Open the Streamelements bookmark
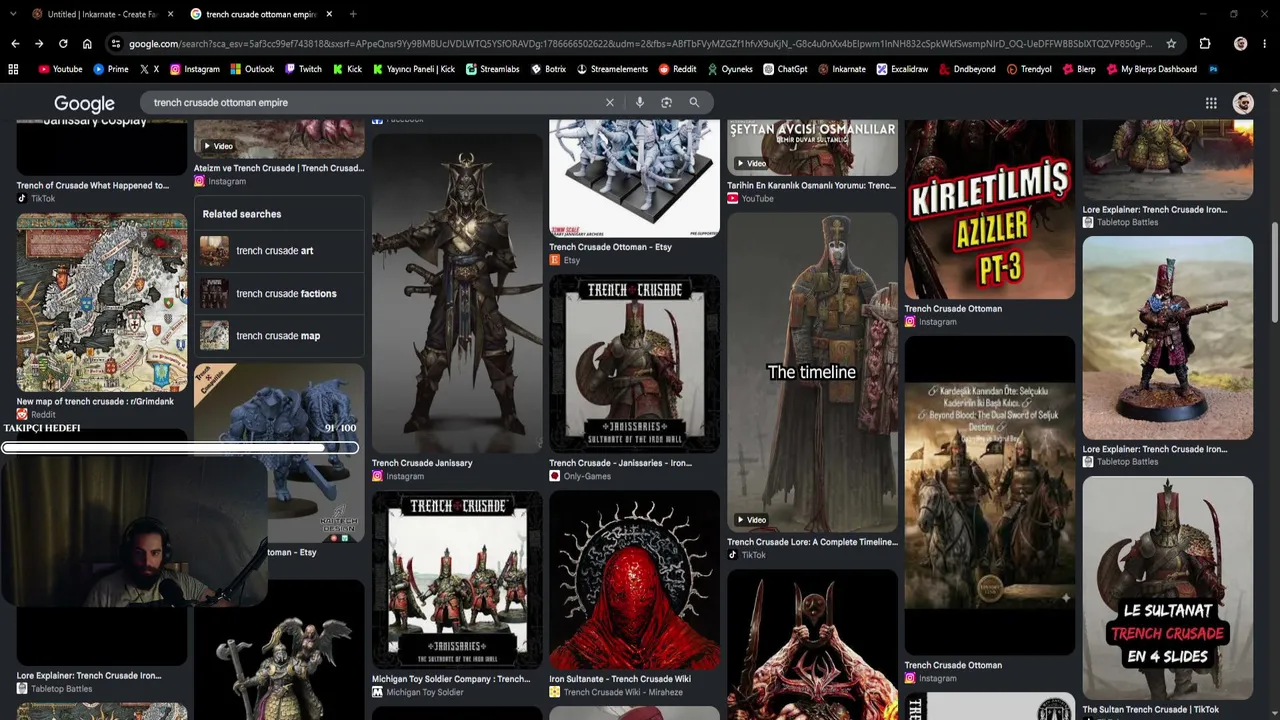 pos(613,69)
